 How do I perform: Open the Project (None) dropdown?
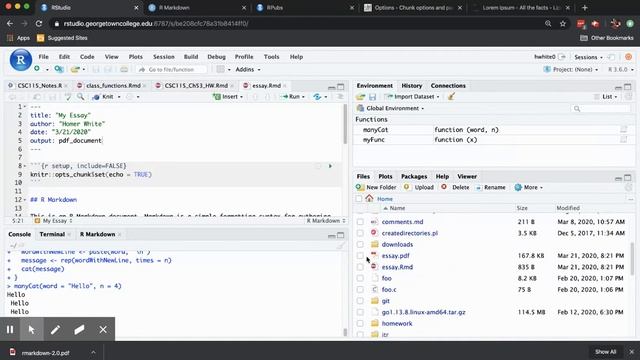tap(571, 69)
